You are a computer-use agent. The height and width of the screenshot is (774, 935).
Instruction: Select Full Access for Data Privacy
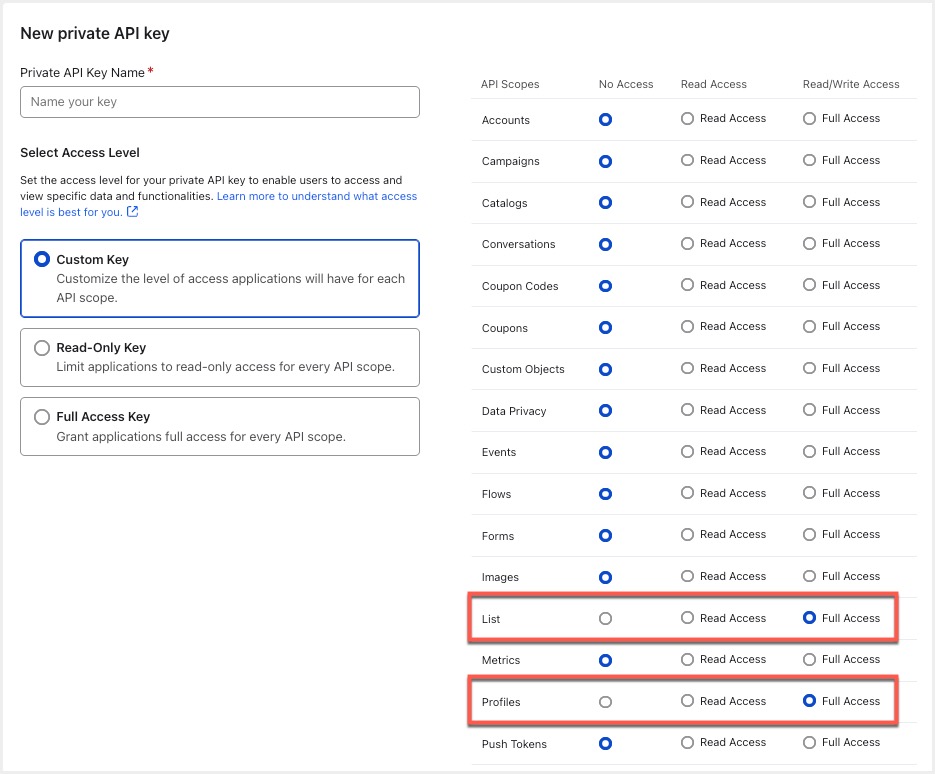(x=809, y=410)
